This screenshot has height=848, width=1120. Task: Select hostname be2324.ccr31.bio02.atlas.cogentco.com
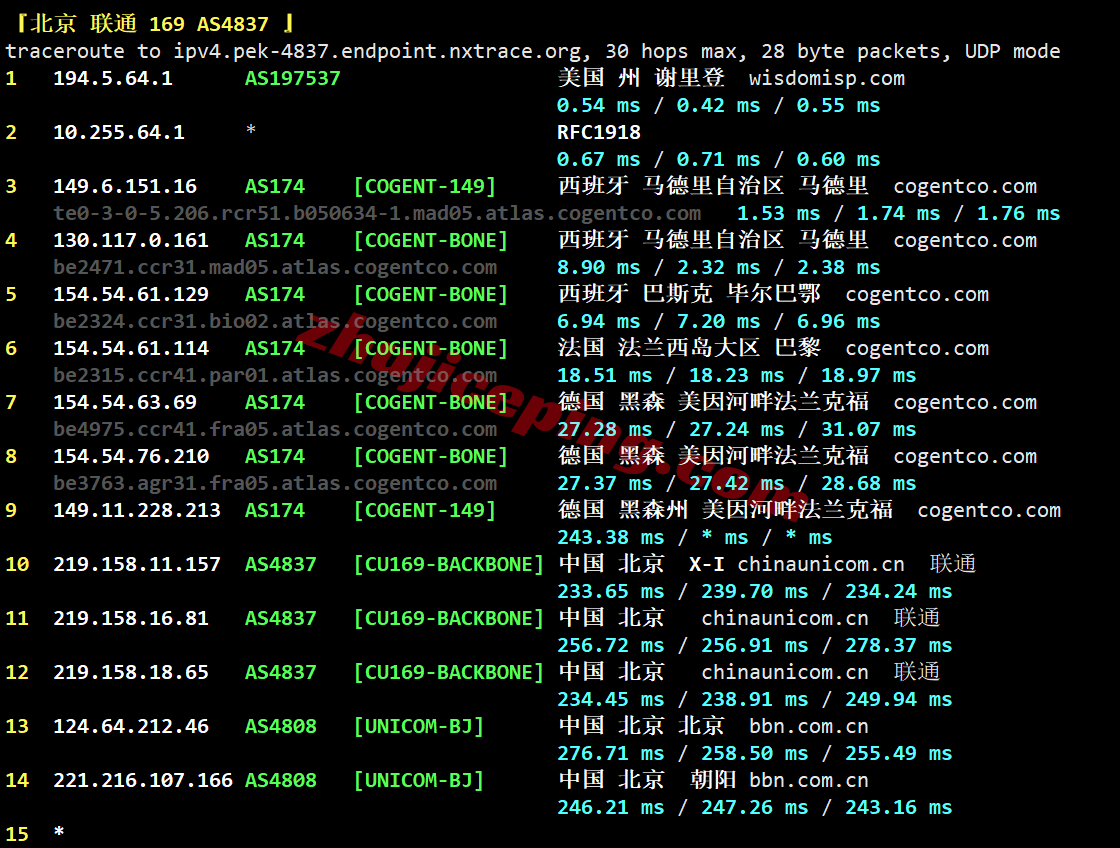(275, 321)
